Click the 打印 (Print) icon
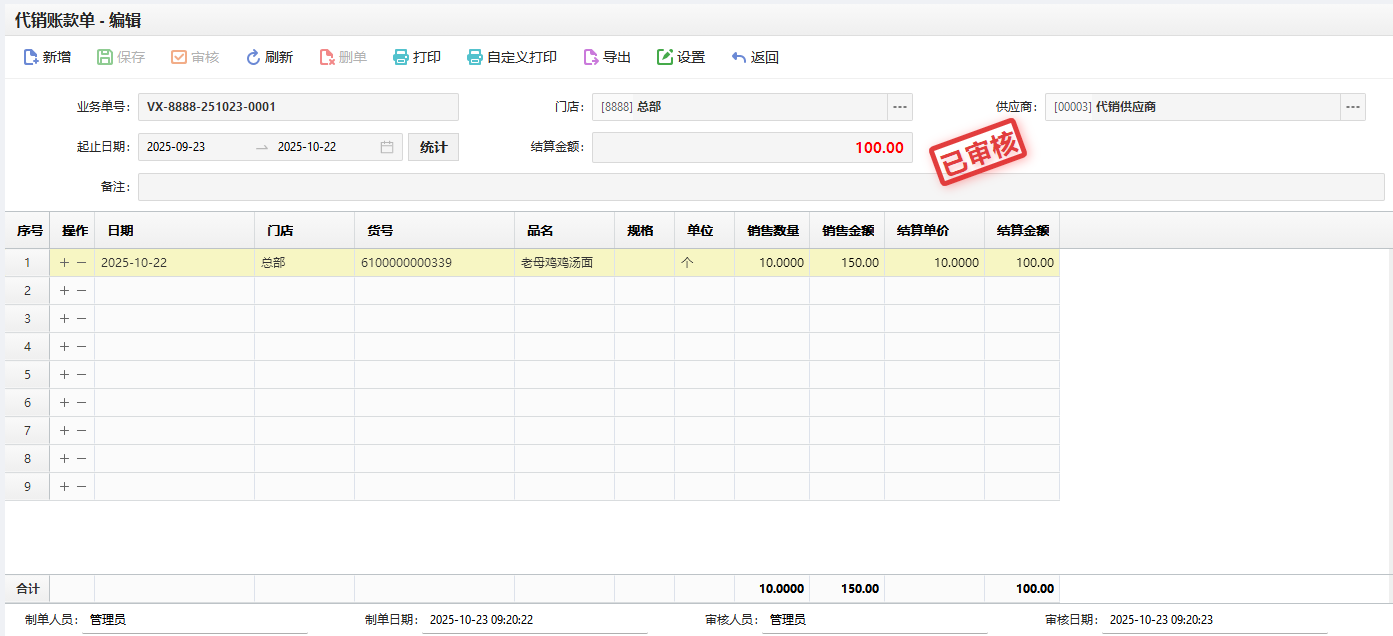Viewport: 1393px width, 636px height. (401, 58)
